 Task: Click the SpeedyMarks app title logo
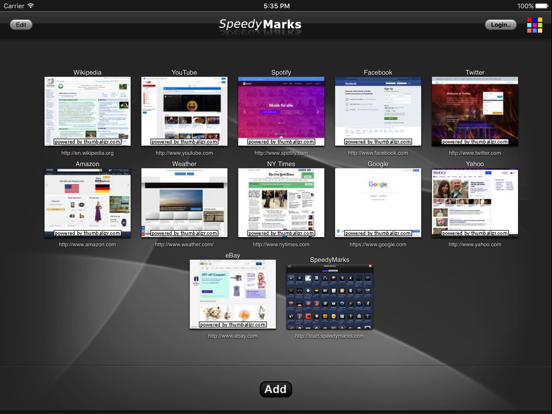point(260,24)
